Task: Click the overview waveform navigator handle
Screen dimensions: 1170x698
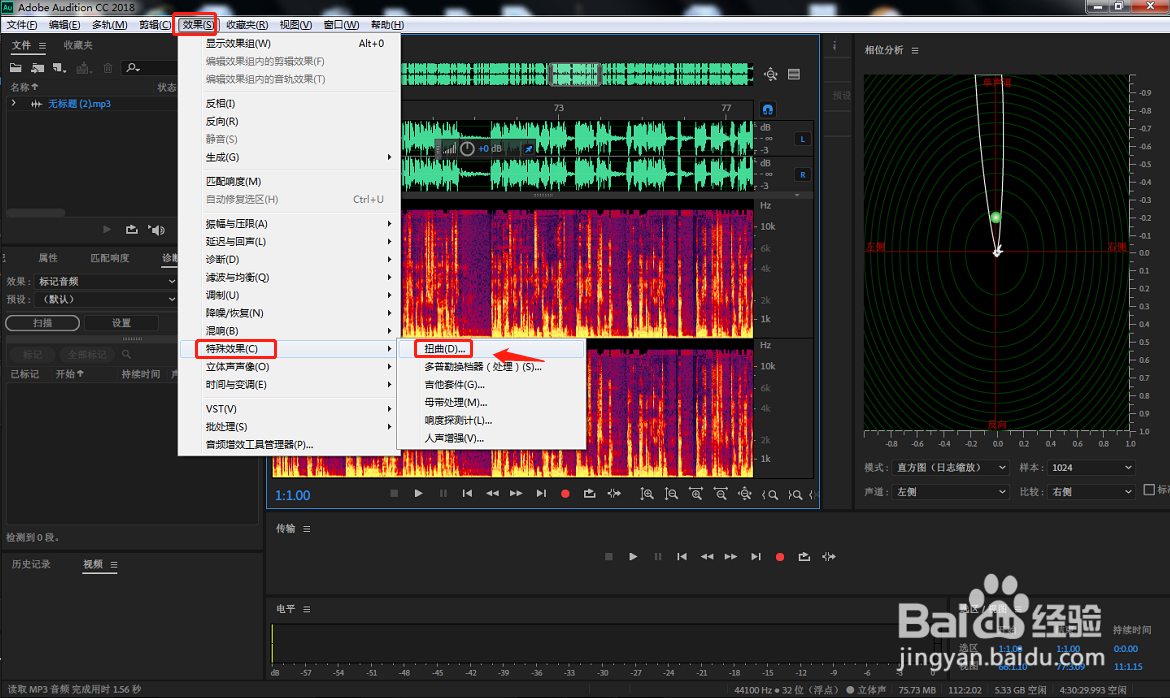Action: [x=575, y=74]
